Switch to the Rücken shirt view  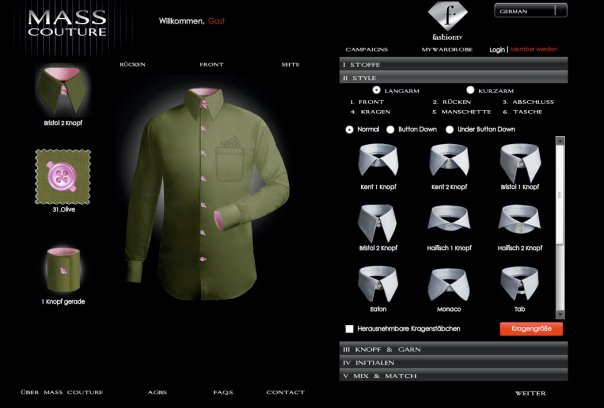point(132,64)
